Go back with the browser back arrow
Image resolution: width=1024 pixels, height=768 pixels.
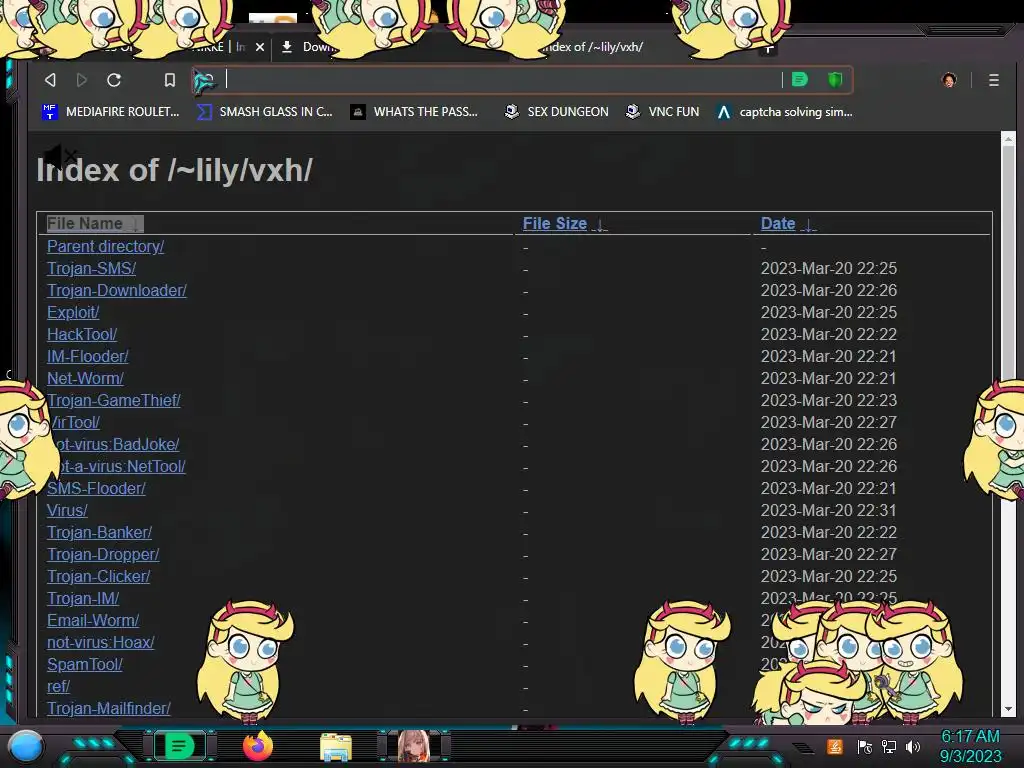pos(50,80)
